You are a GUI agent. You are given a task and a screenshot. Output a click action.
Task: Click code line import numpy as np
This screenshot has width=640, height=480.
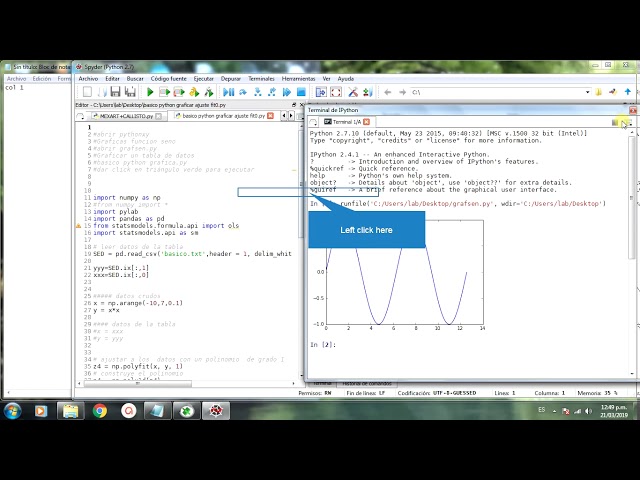(127, 198)
